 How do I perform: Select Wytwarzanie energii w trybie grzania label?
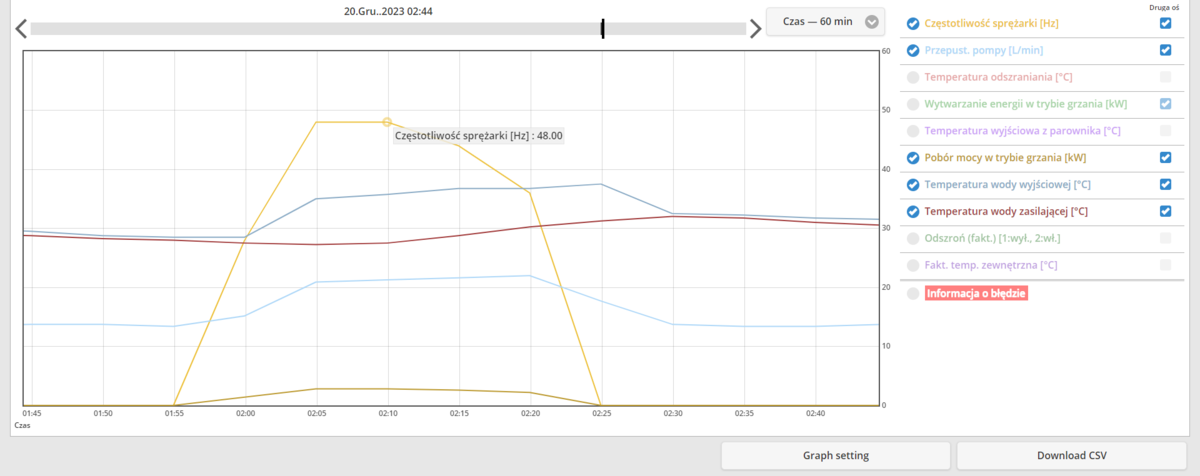(1025, 104)
